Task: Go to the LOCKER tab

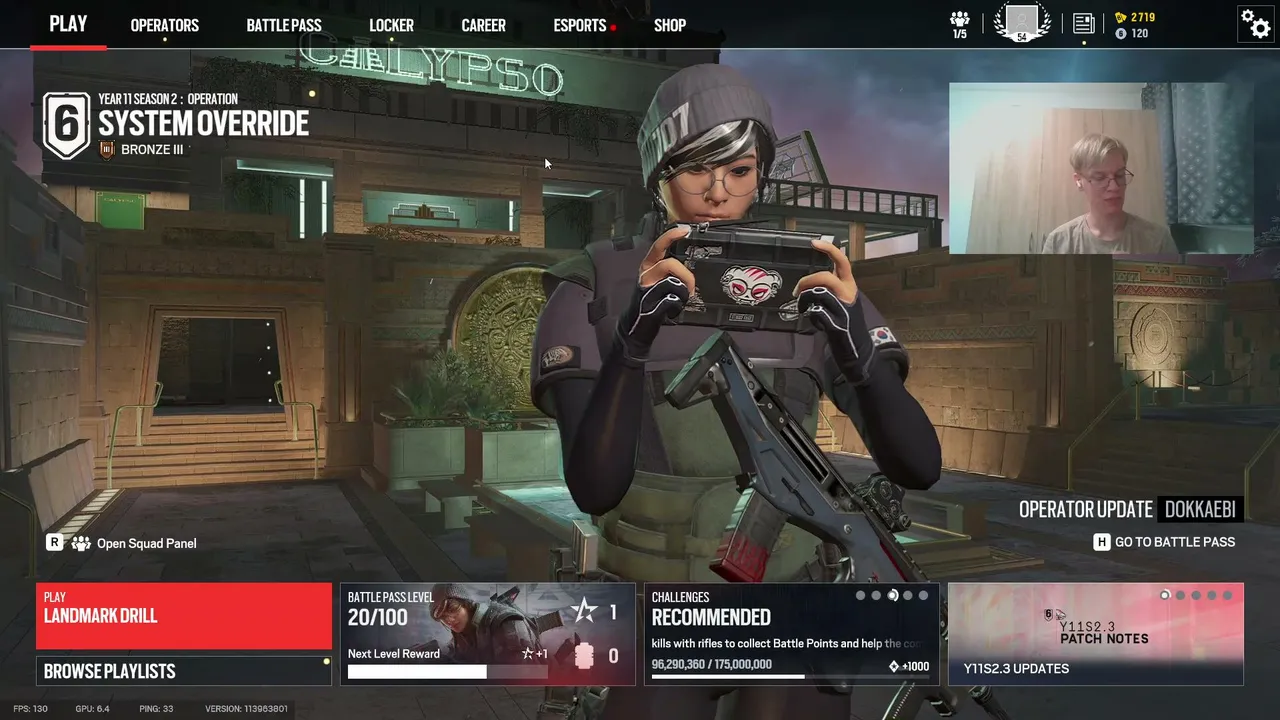Action: (391, 26)
